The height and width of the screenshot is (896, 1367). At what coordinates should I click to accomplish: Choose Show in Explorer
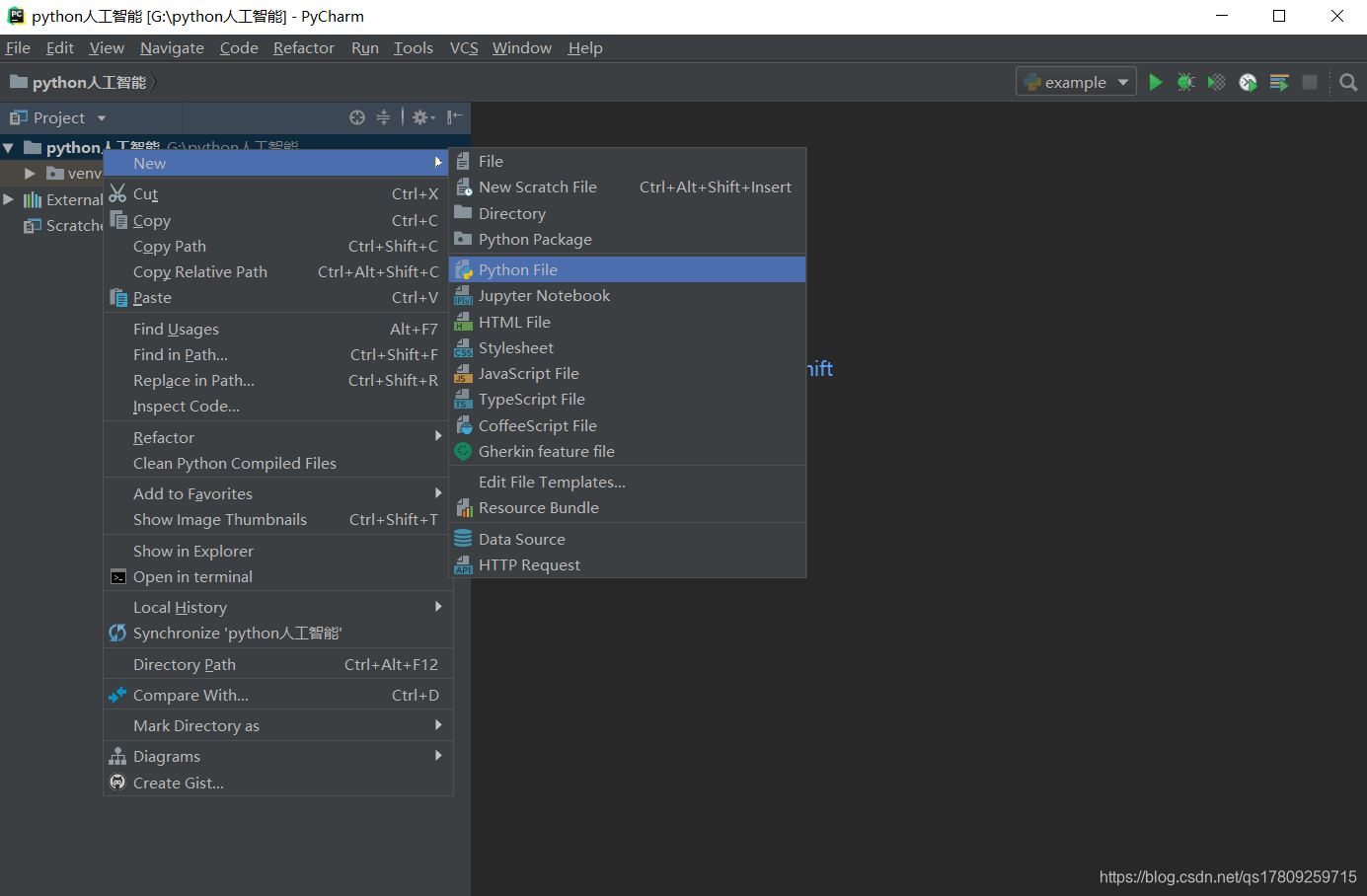pos(278,551)
